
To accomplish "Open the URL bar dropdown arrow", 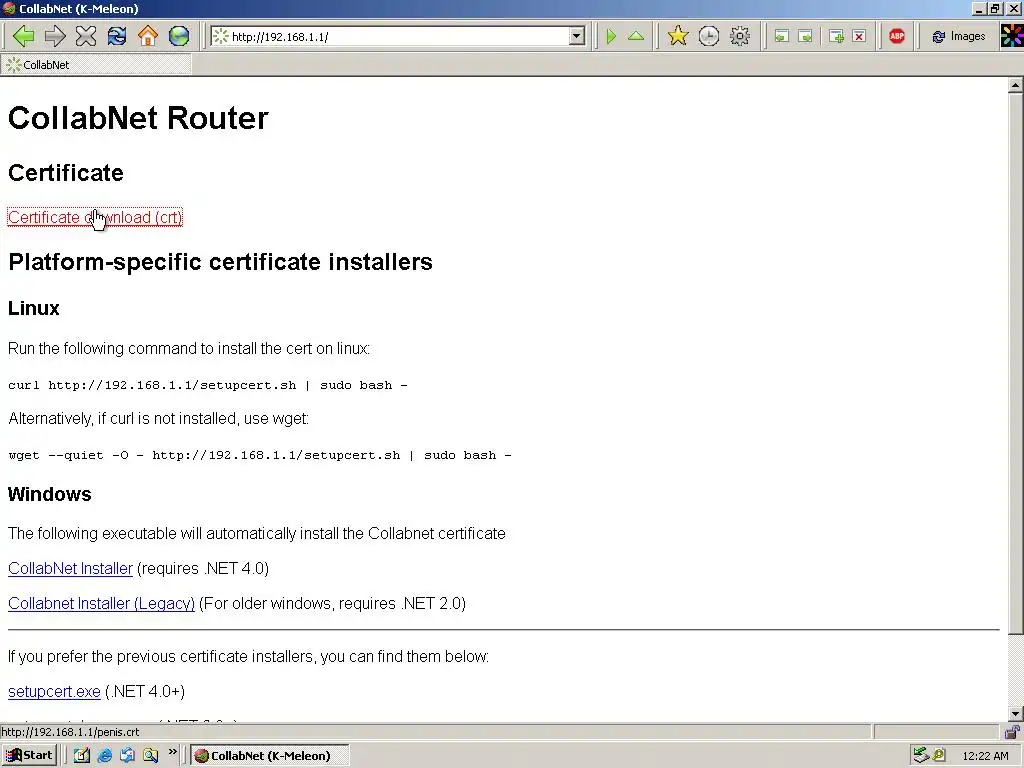I will [x=577, y=37].
